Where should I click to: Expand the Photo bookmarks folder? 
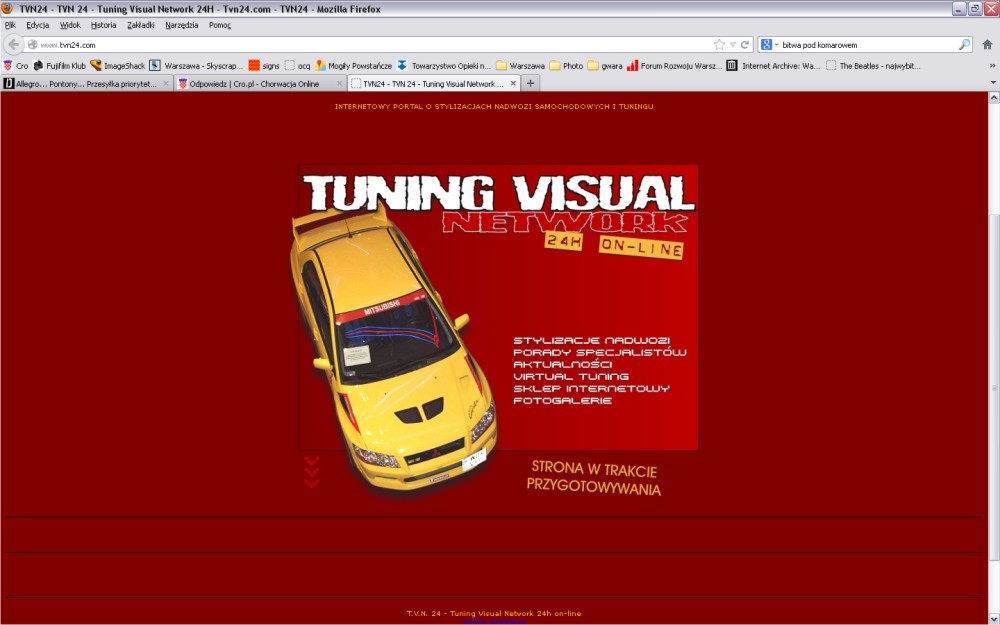(x=566, y=66)
